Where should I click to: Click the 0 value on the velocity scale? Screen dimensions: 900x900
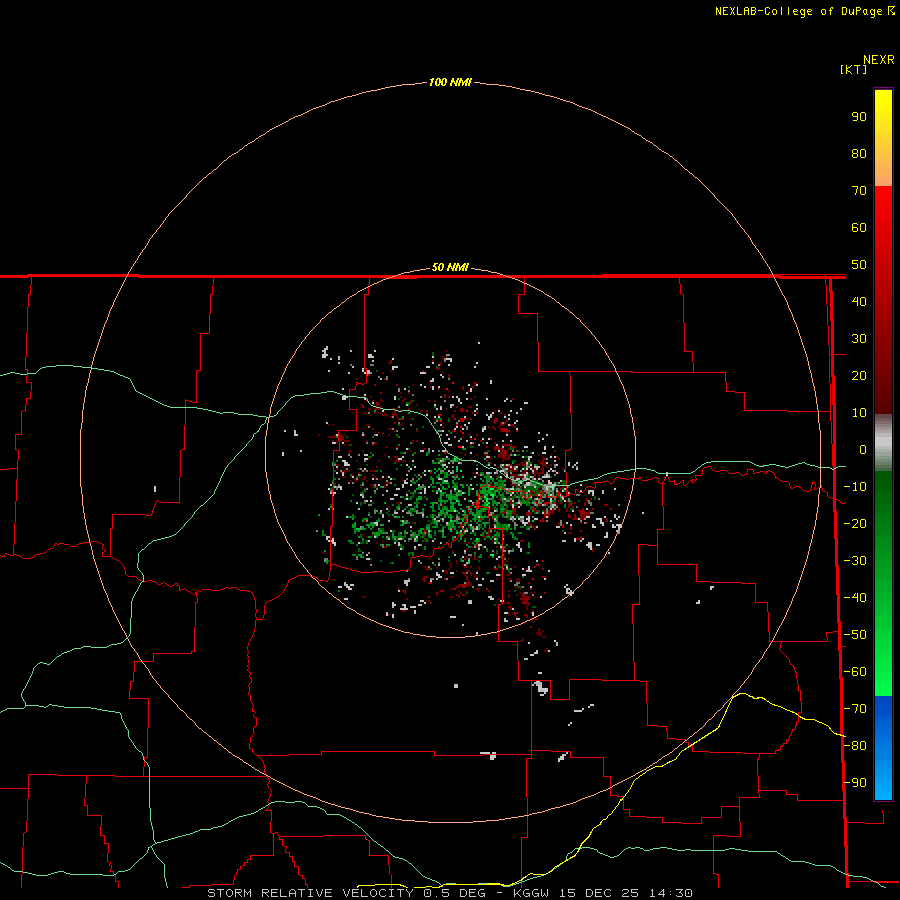863,449
